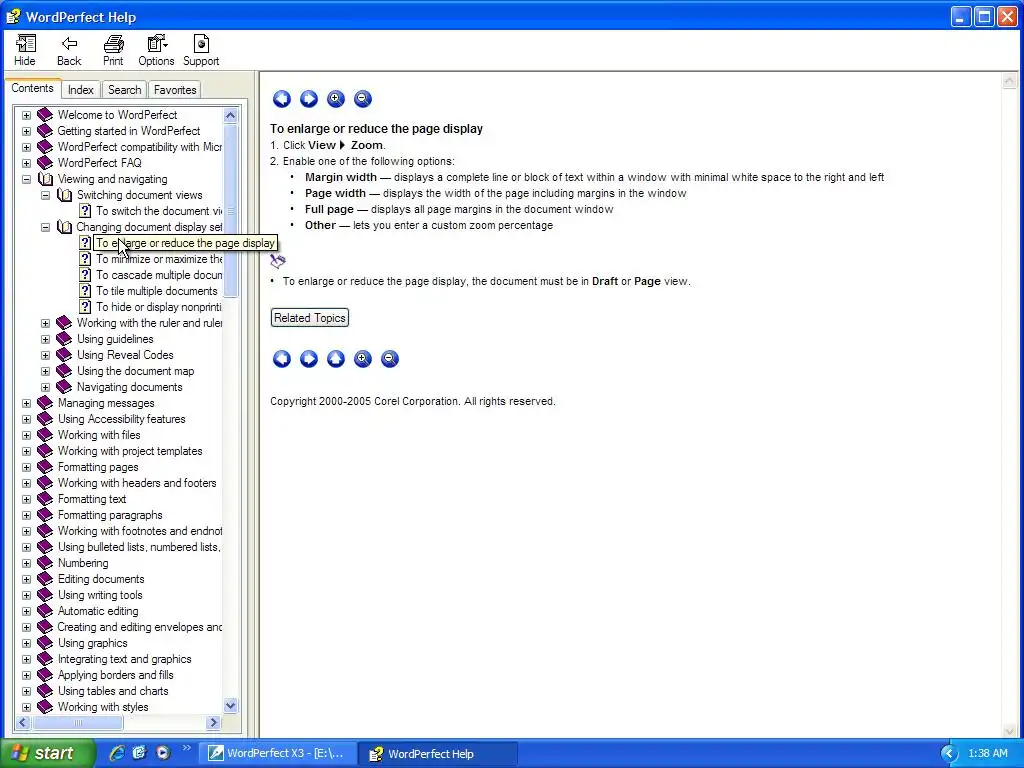Image resolution: width=1024 pixels, height=768 pixels.
Task: Select Applying borders and fills item
Action: [x=116, y=675]
